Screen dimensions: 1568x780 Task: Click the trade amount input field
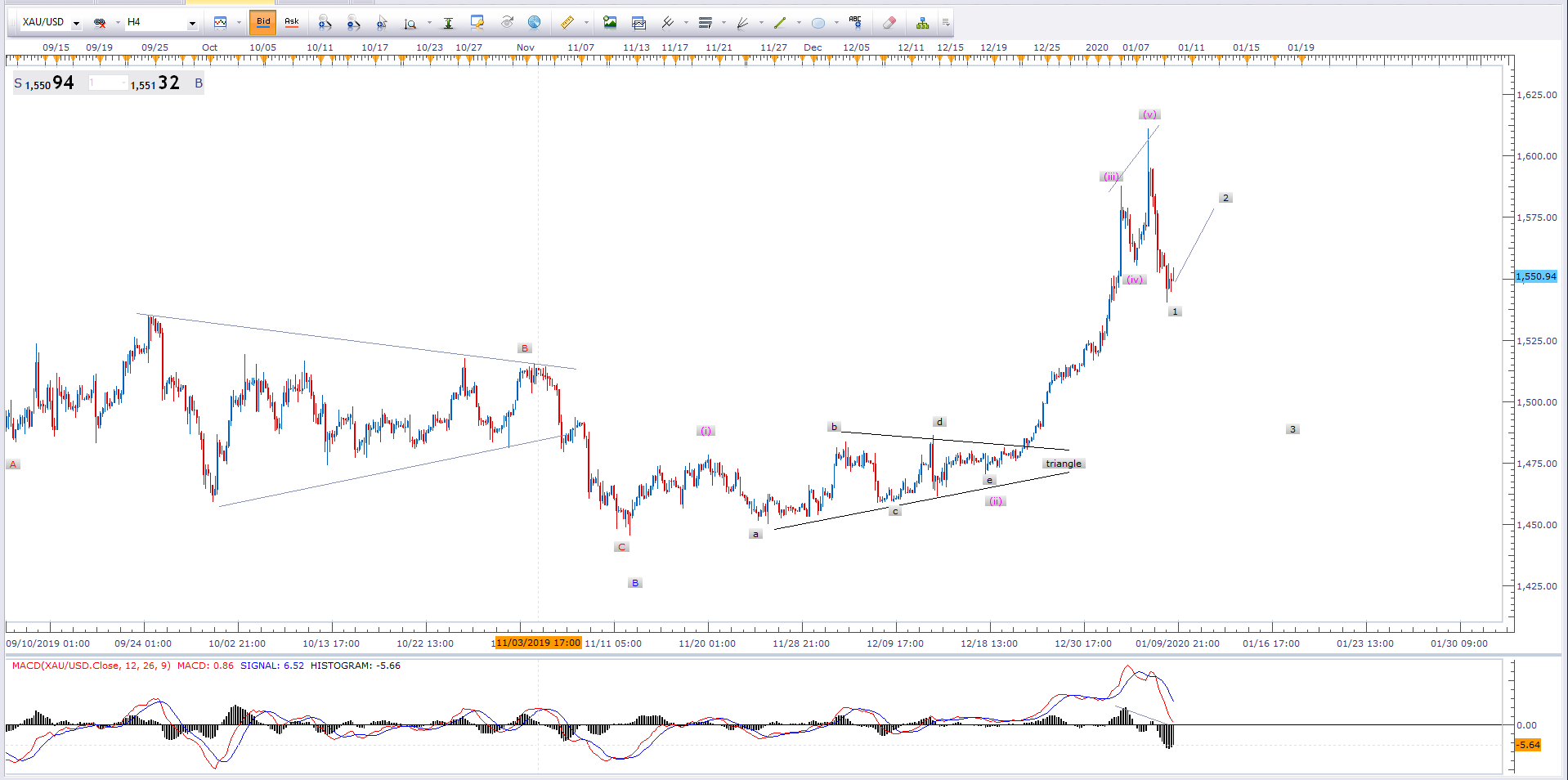coord(107,83)
